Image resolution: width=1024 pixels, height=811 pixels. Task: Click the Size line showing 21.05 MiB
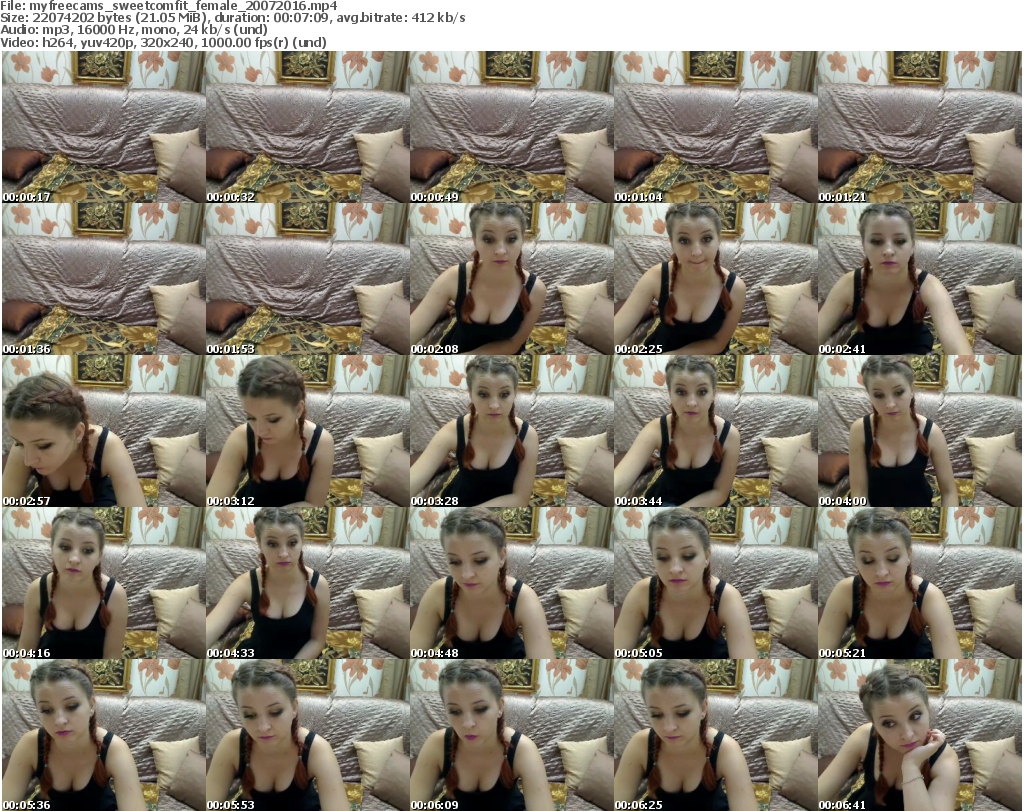232,18
